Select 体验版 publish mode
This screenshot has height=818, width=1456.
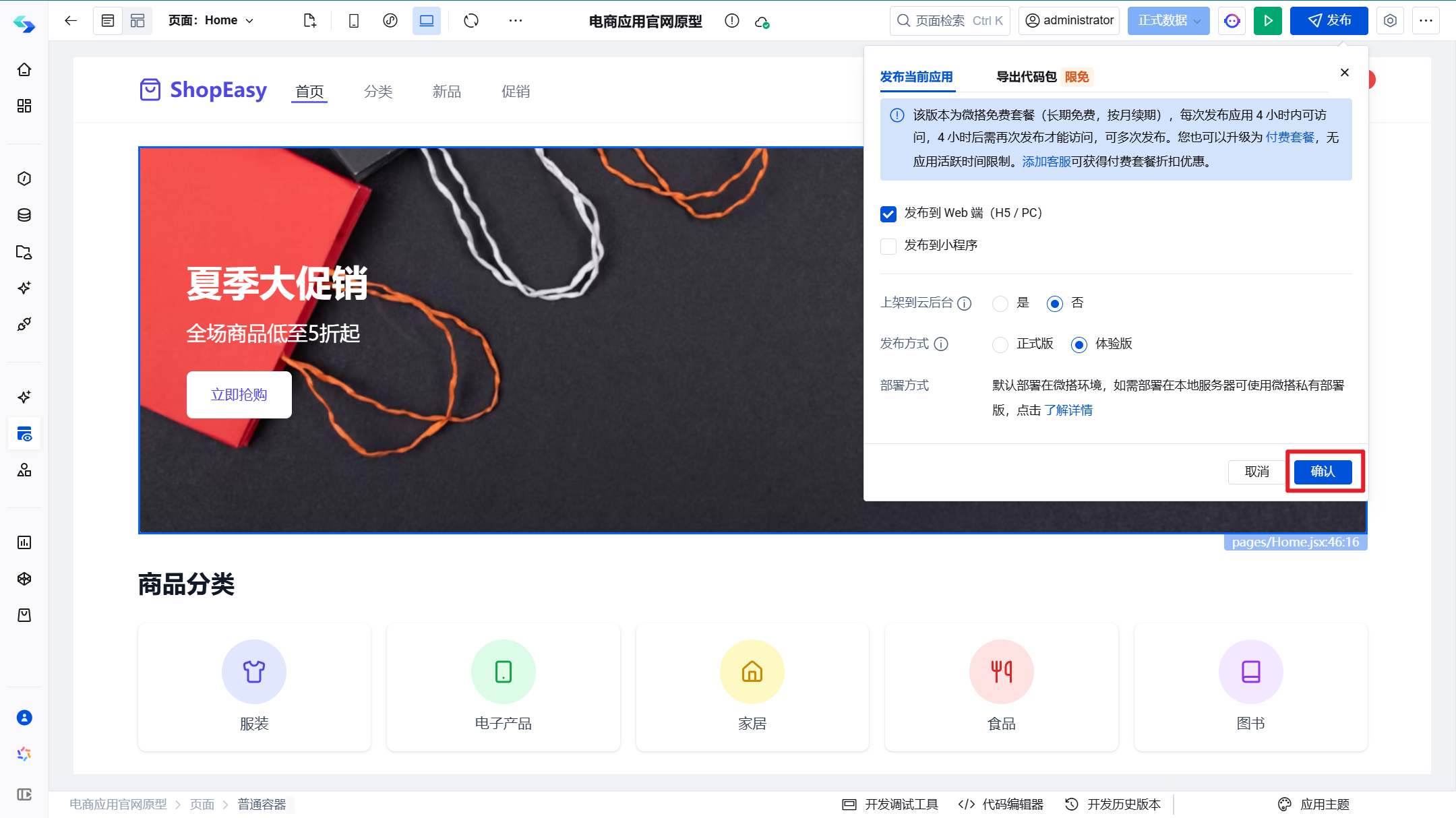coord(1079,345)
